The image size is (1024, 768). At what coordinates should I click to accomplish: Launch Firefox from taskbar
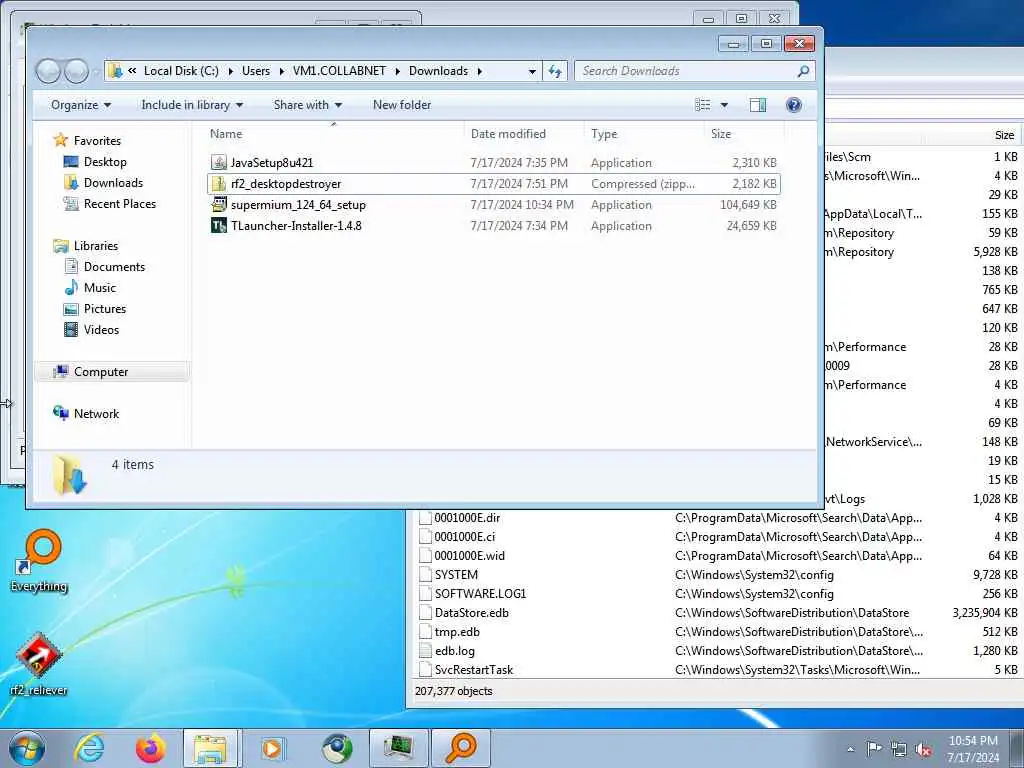point(151,748)
